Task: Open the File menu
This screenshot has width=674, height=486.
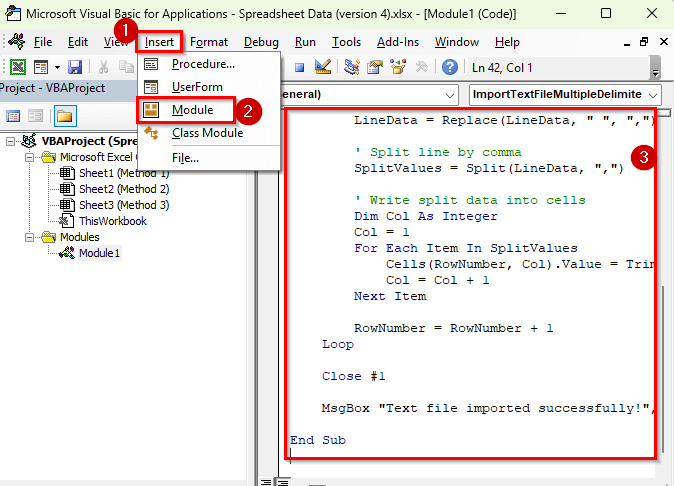Action: 43,42
